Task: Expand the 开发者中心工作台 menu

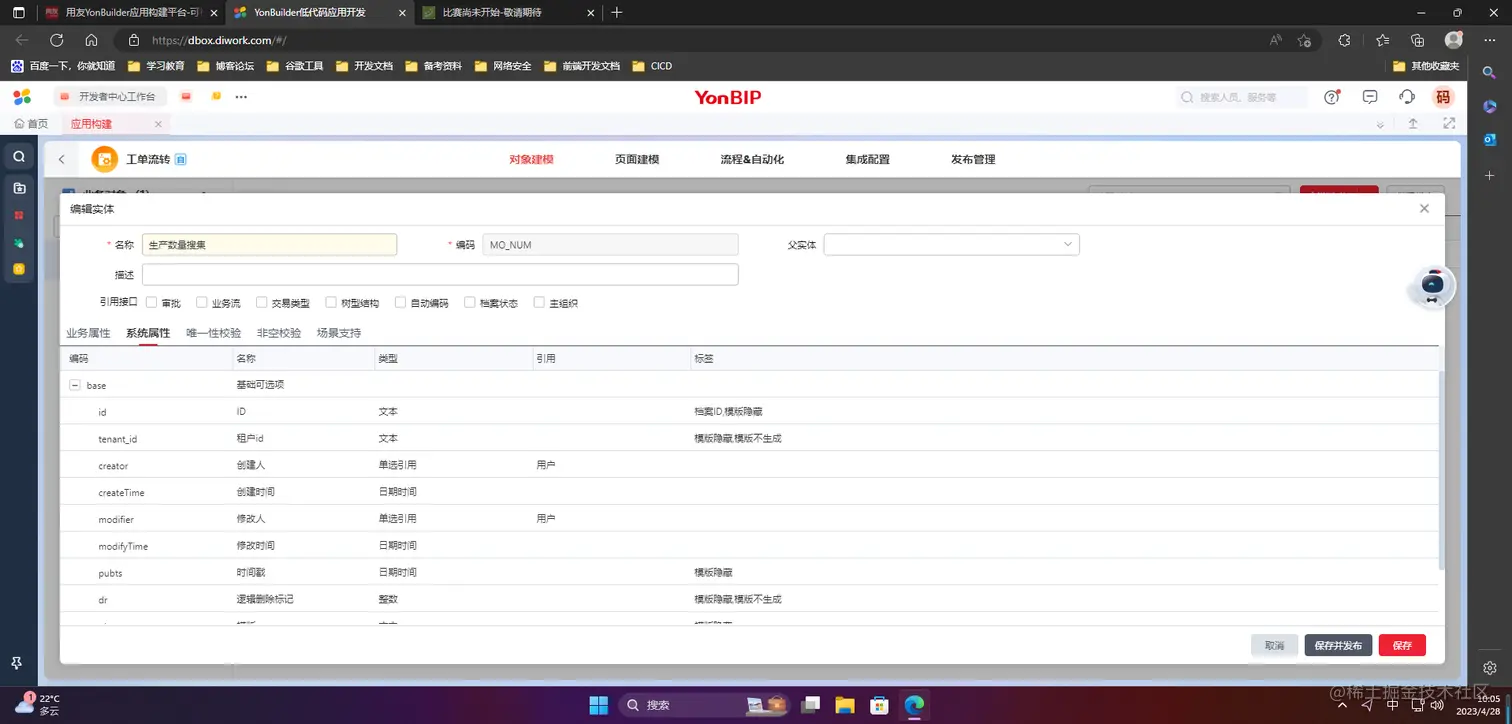Action: point(110,97)
